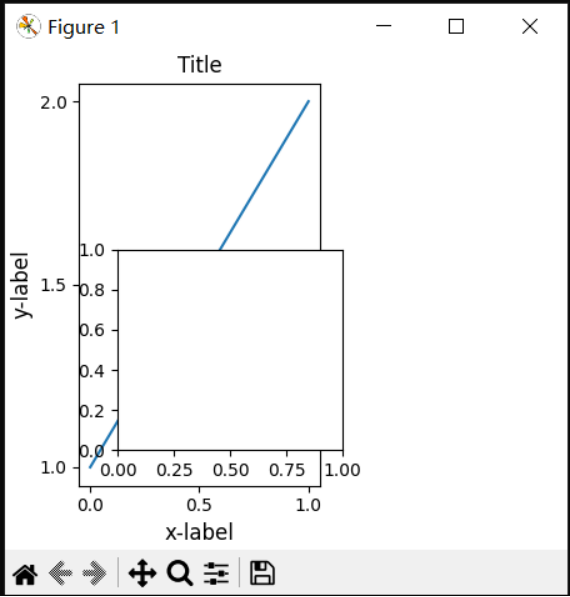Click the matplotlib window icon
This screenshot has height=597, width=570.
tap(28, 26)
